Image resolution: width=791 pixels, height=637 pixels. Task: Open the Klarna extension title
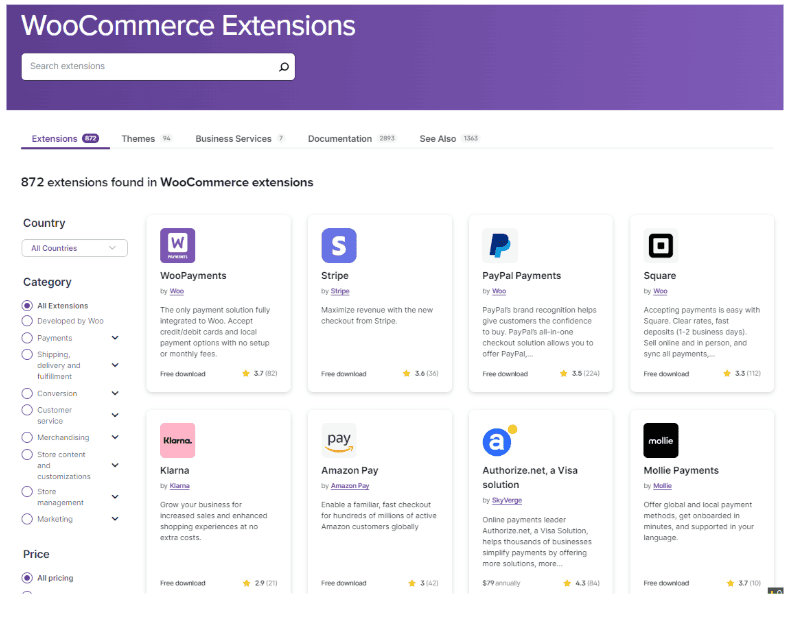coord(175,471)
